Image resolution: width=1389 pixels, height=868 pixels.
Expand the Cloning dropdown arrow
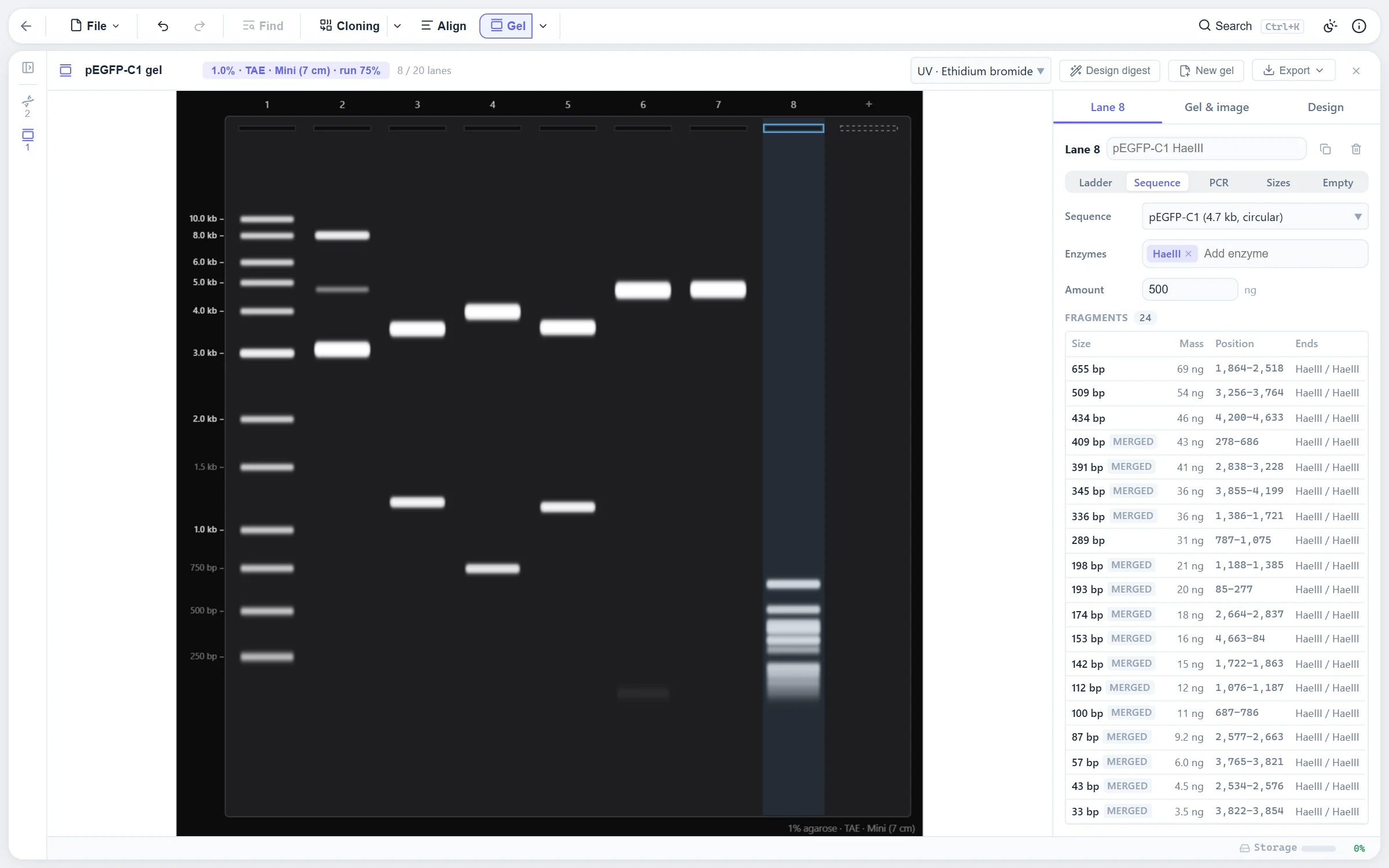(x=398, y=26)
